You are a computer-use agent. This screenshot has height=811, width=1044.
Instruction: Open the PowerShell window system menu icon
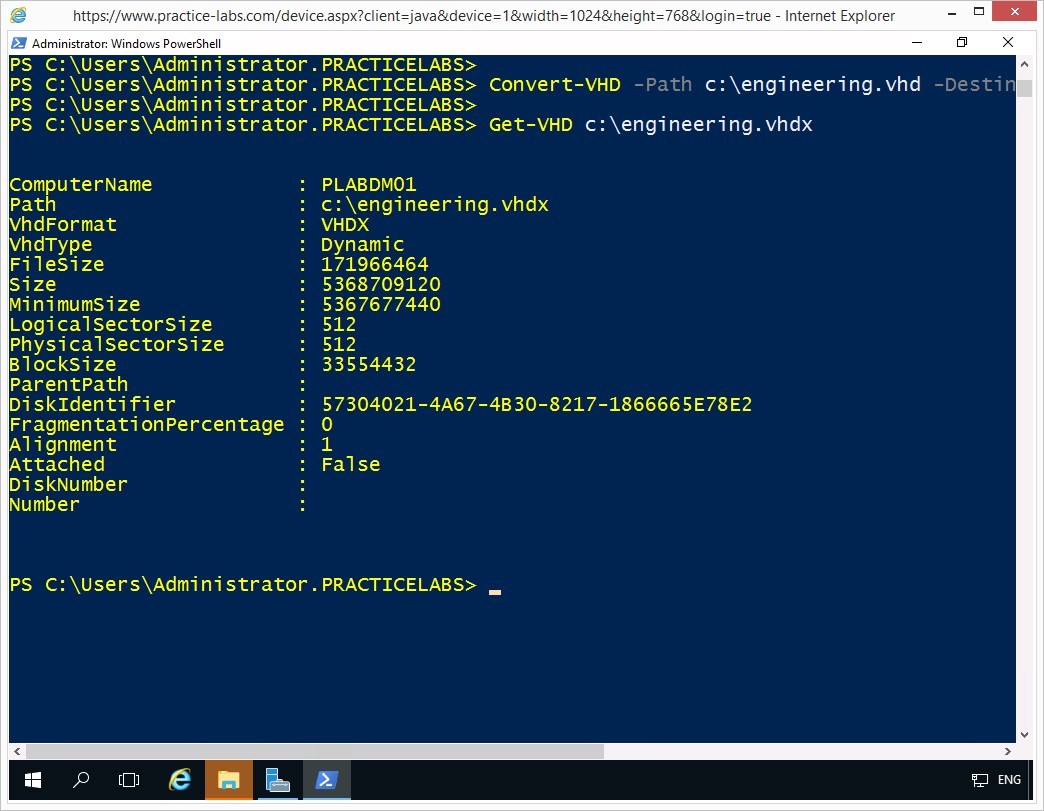[19, 44]
